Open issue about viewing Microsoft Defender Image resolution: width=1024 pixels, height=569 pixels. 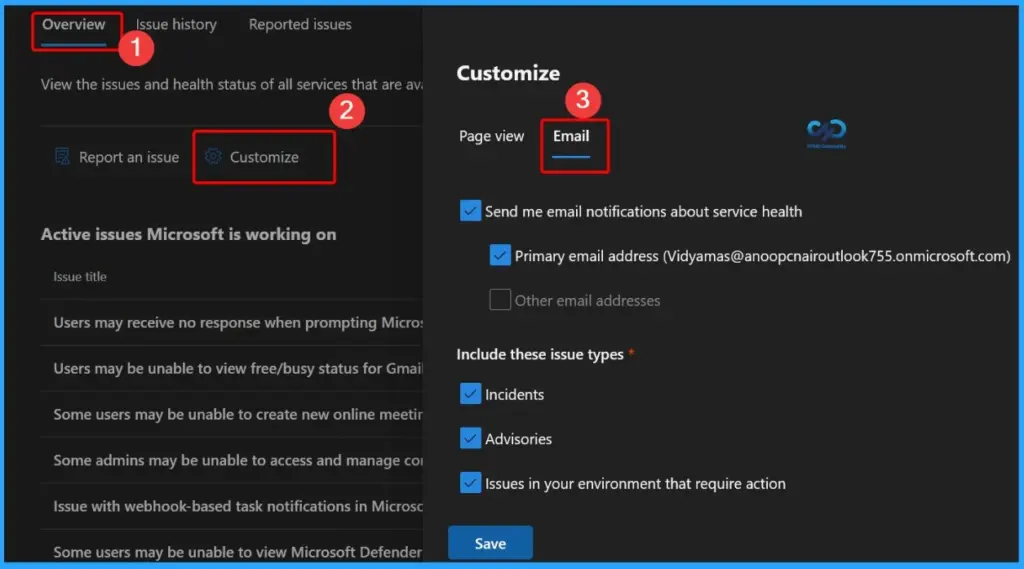[x=238, y=552]
